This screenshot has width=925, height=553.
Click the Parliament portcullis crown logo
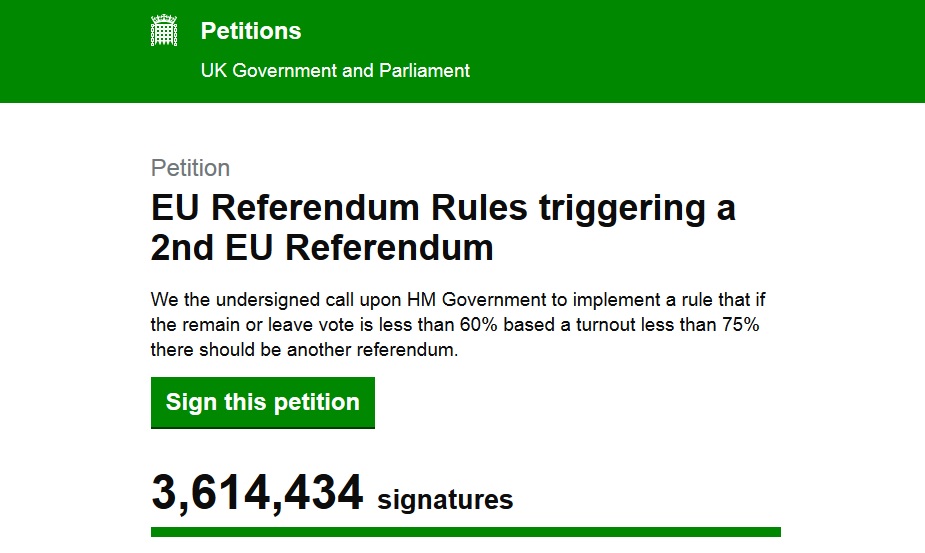164,30
